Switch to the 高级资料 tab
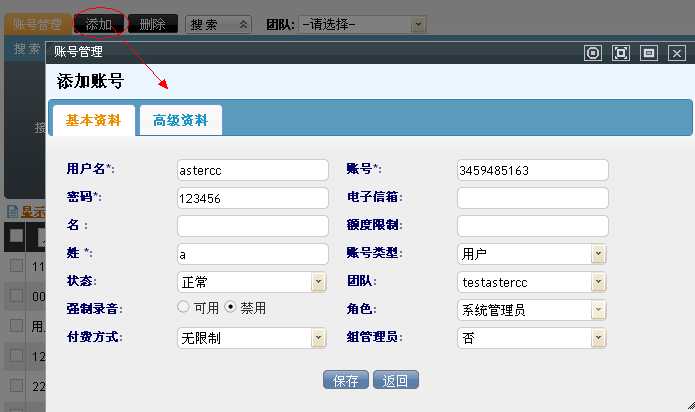Image resolution: width=695 pixels, height=412 pixels. click(x=180, y=120)
